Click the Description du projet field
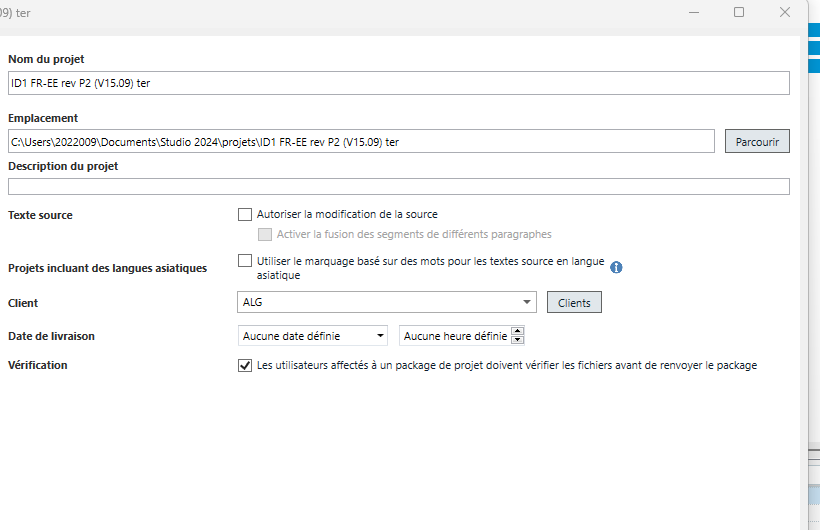The height and width of the screenshot is (530, 820). click(x=398, y=187)
